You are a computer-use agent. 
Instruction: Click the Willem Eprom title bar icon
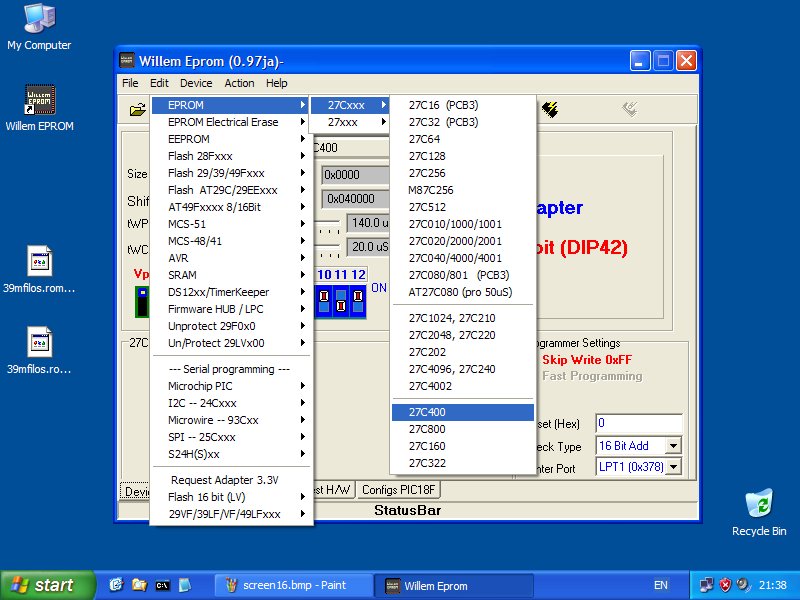[x=127, y=61]
